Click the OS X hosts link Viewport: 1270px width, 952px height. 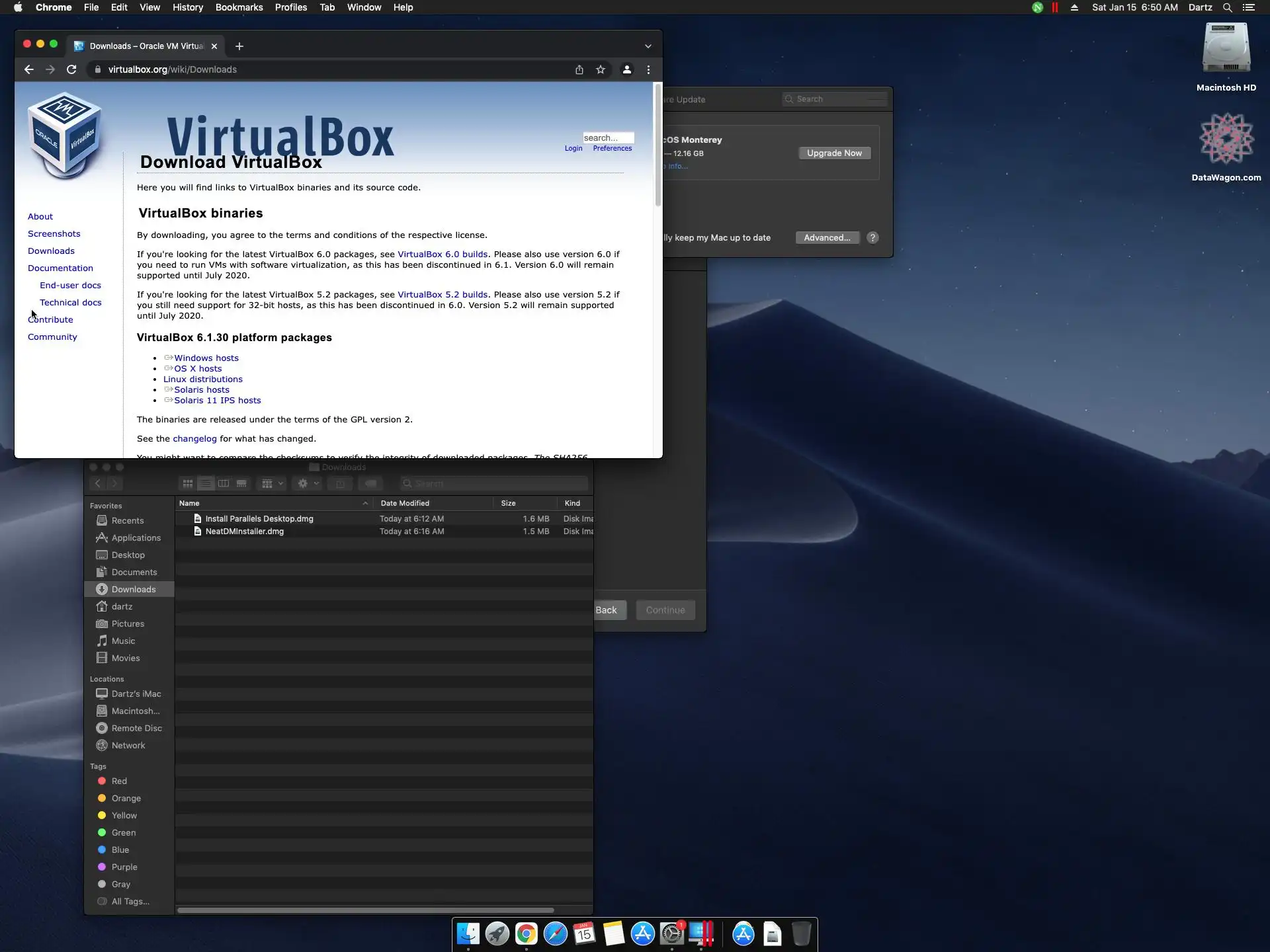pyautogui.click(x=198, y=369)
